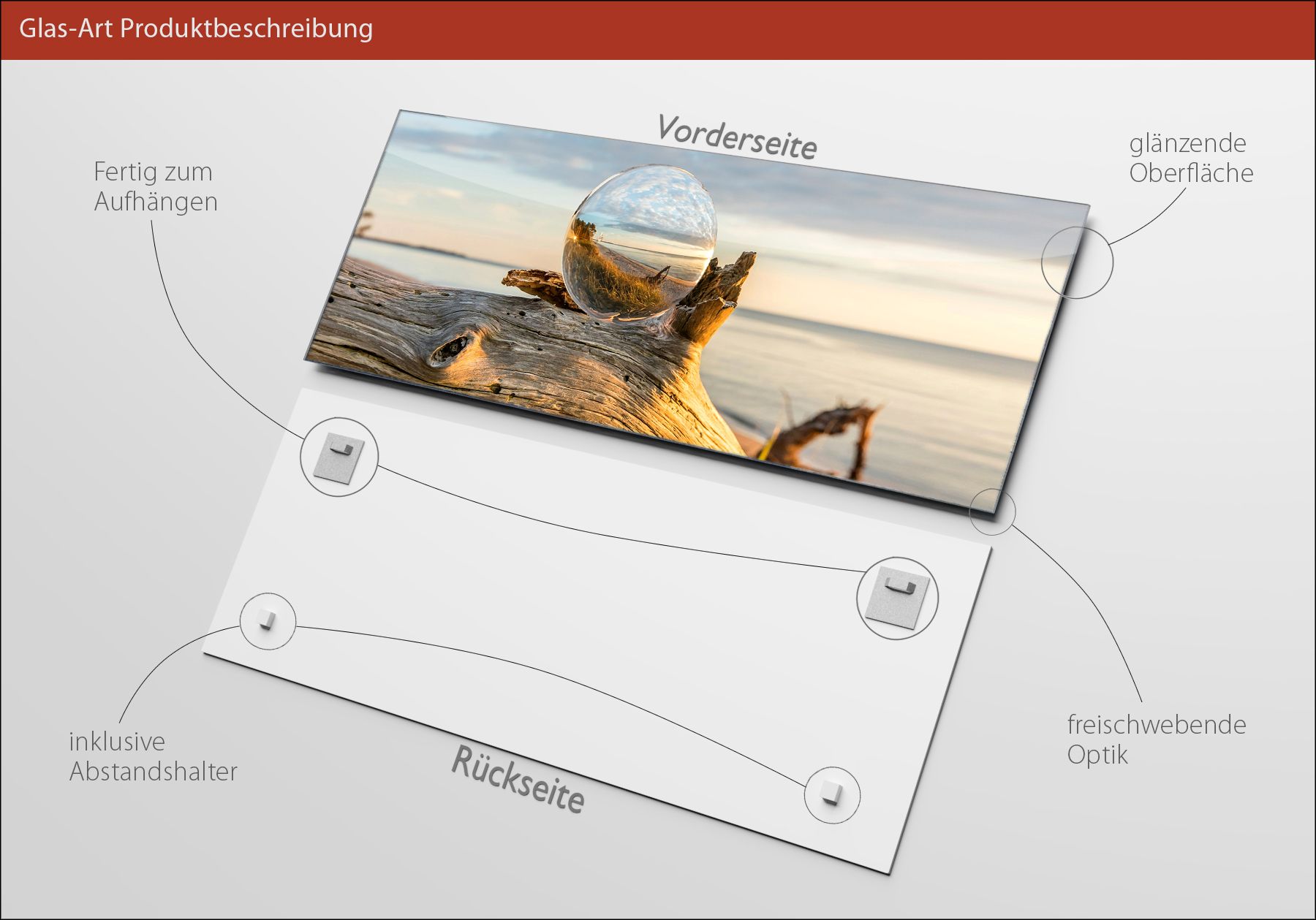Select the left spacer cube on the back panel

[x=268, y=620]
